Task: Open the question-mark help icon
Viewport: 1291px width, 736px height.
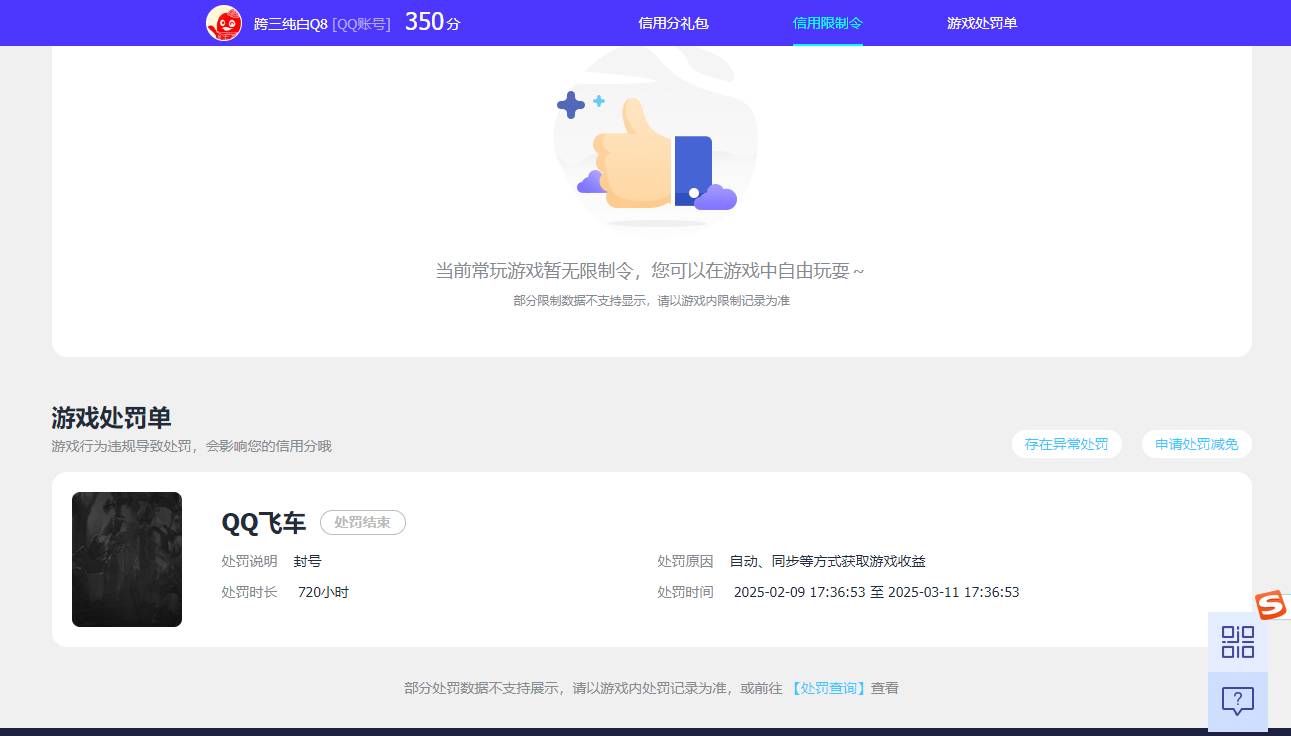Action: pos(1238,701)
